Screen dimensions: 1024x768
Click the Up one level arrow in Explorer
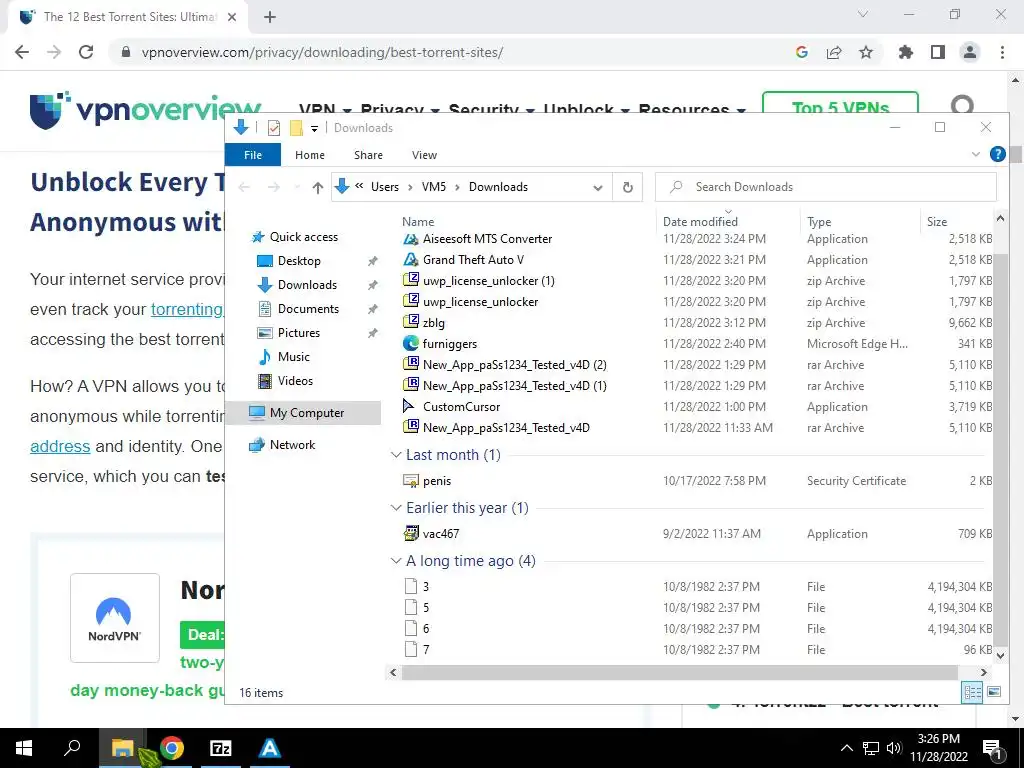[317, 187]
